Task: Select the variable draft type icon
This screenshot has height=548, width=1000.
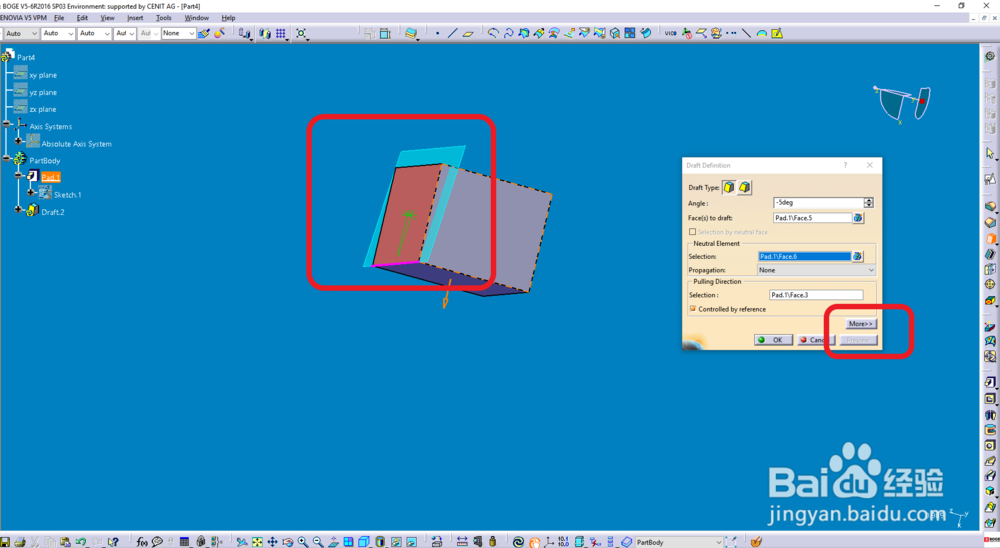Action: pos(744,187)
